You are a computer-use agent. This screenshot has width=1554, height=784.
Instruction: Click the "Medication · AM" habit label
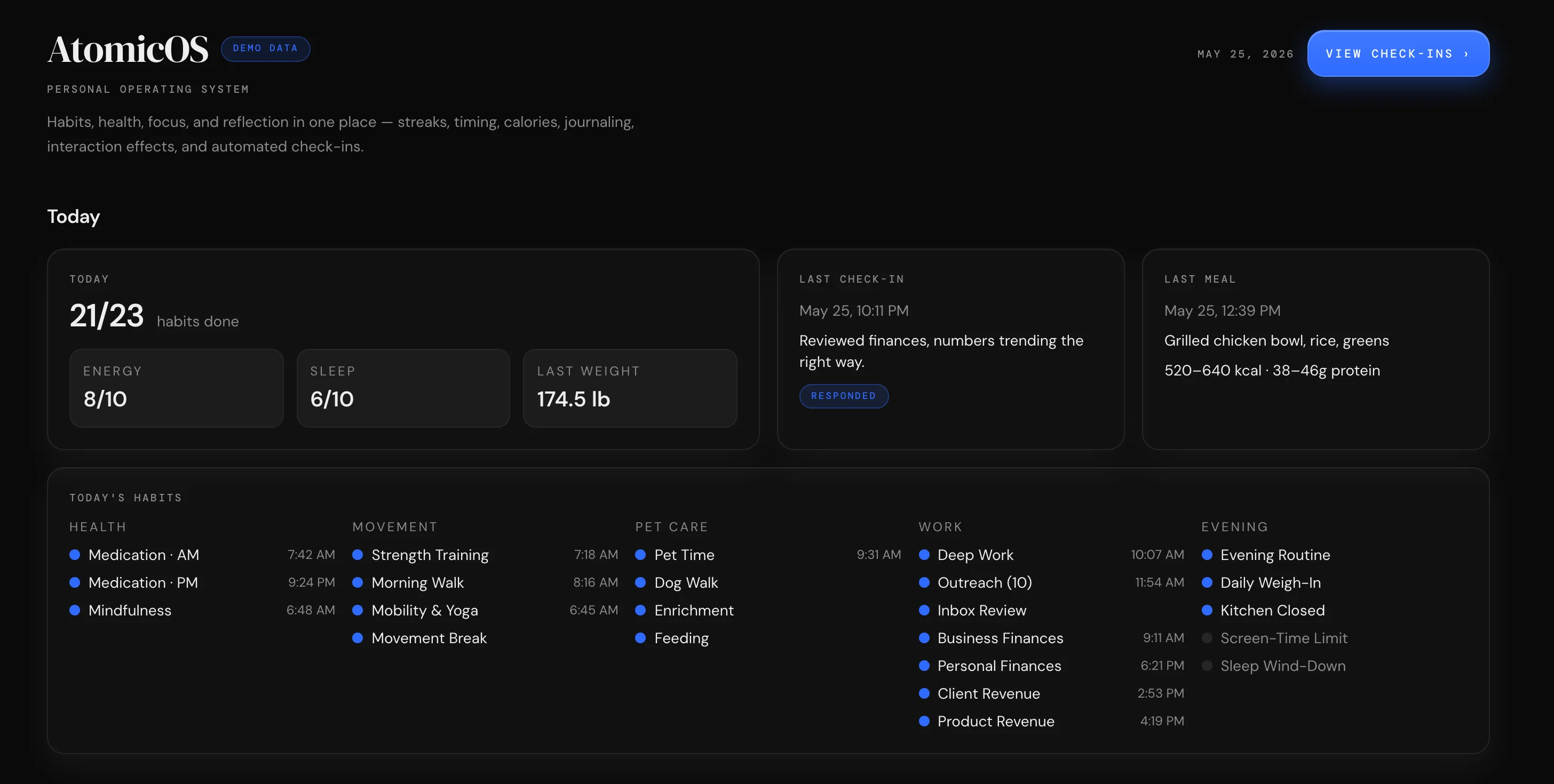[x=144, y=555]
